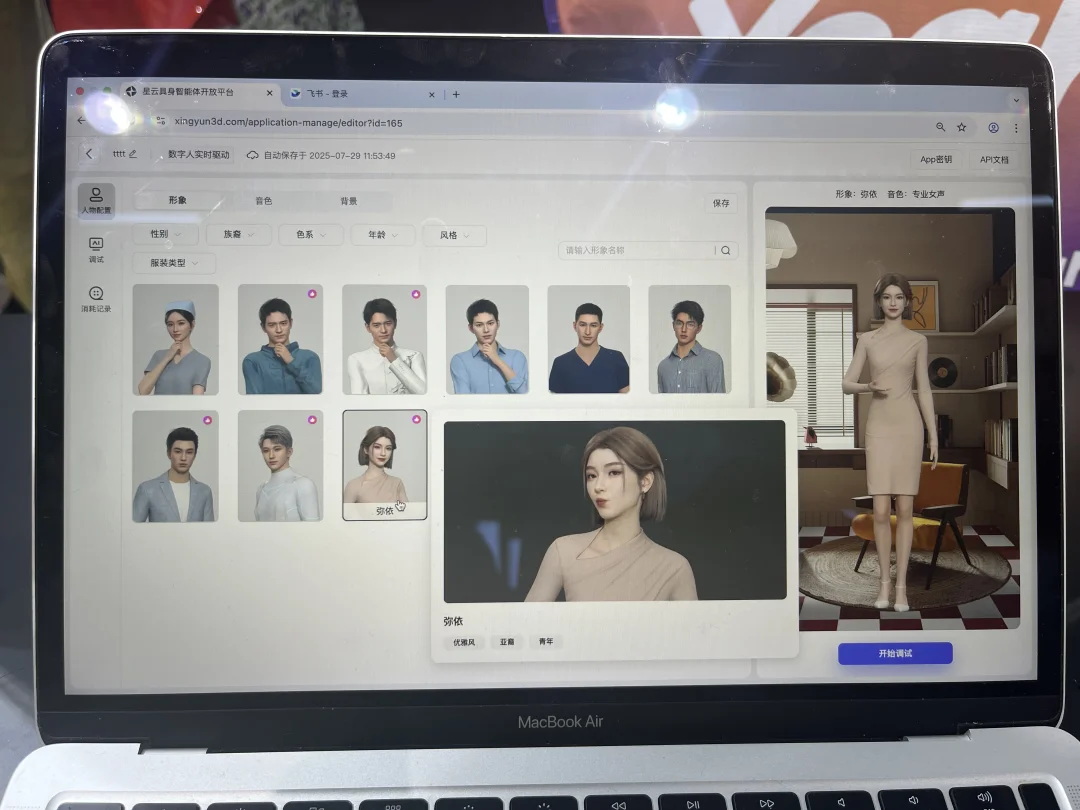Expand the 色系 filter dropdown
The image size is (1080, 810).
click(x=311, y=235)
